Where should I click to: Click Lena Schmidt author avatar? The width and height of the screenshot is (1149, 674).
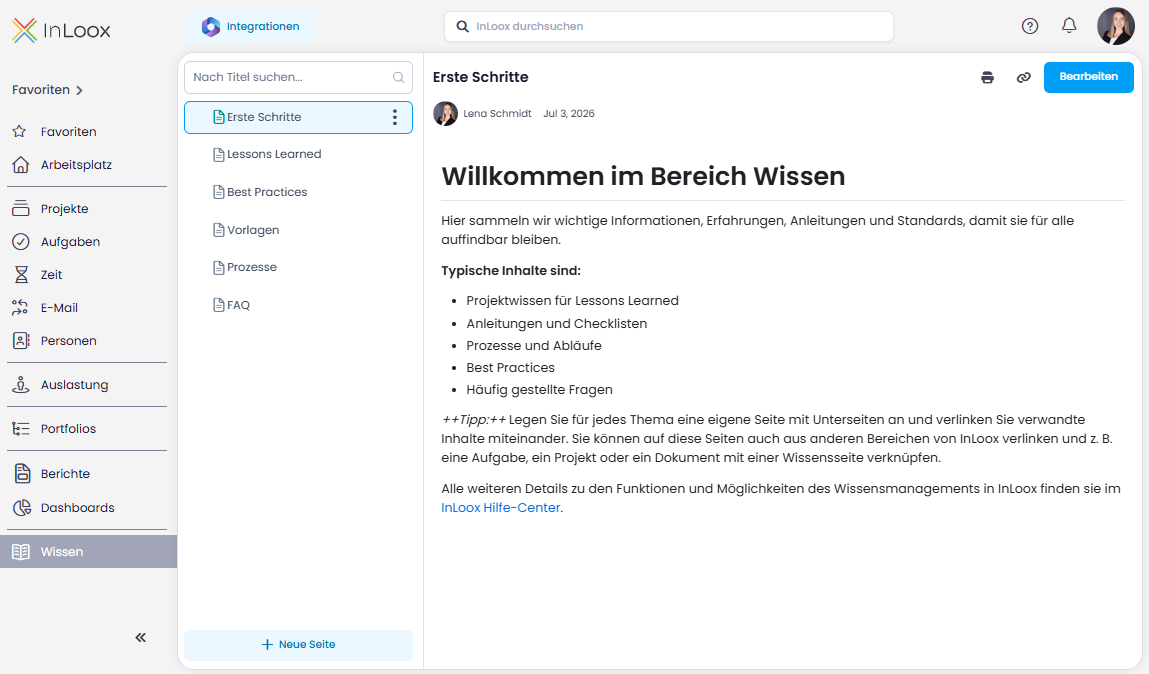coord(446,114)
